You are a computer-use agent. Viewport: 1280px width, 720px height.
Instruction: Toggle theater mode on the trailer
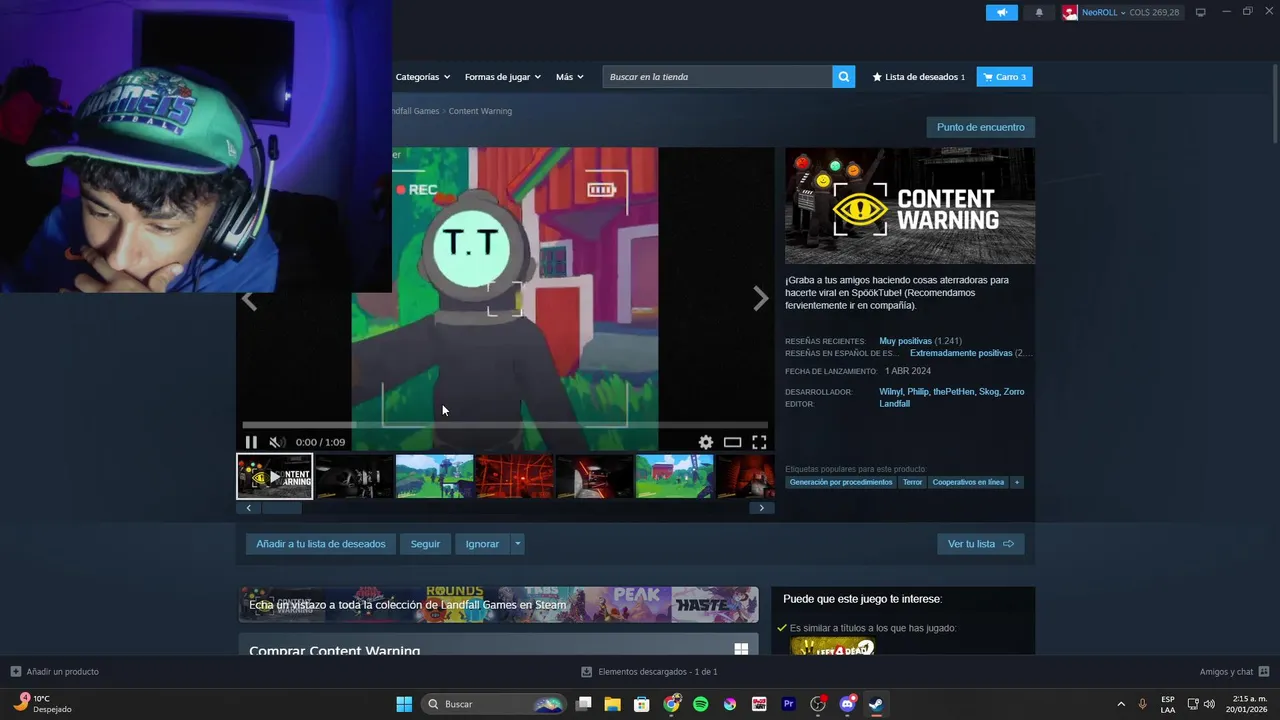pos(732,442)
